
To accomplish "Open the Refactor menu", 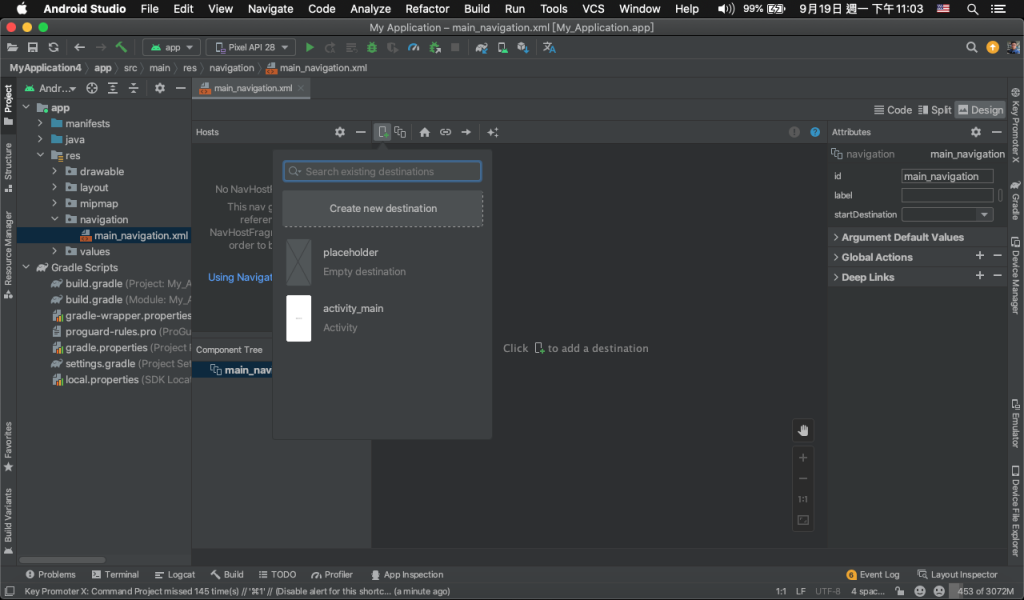I will pos(427,9).
